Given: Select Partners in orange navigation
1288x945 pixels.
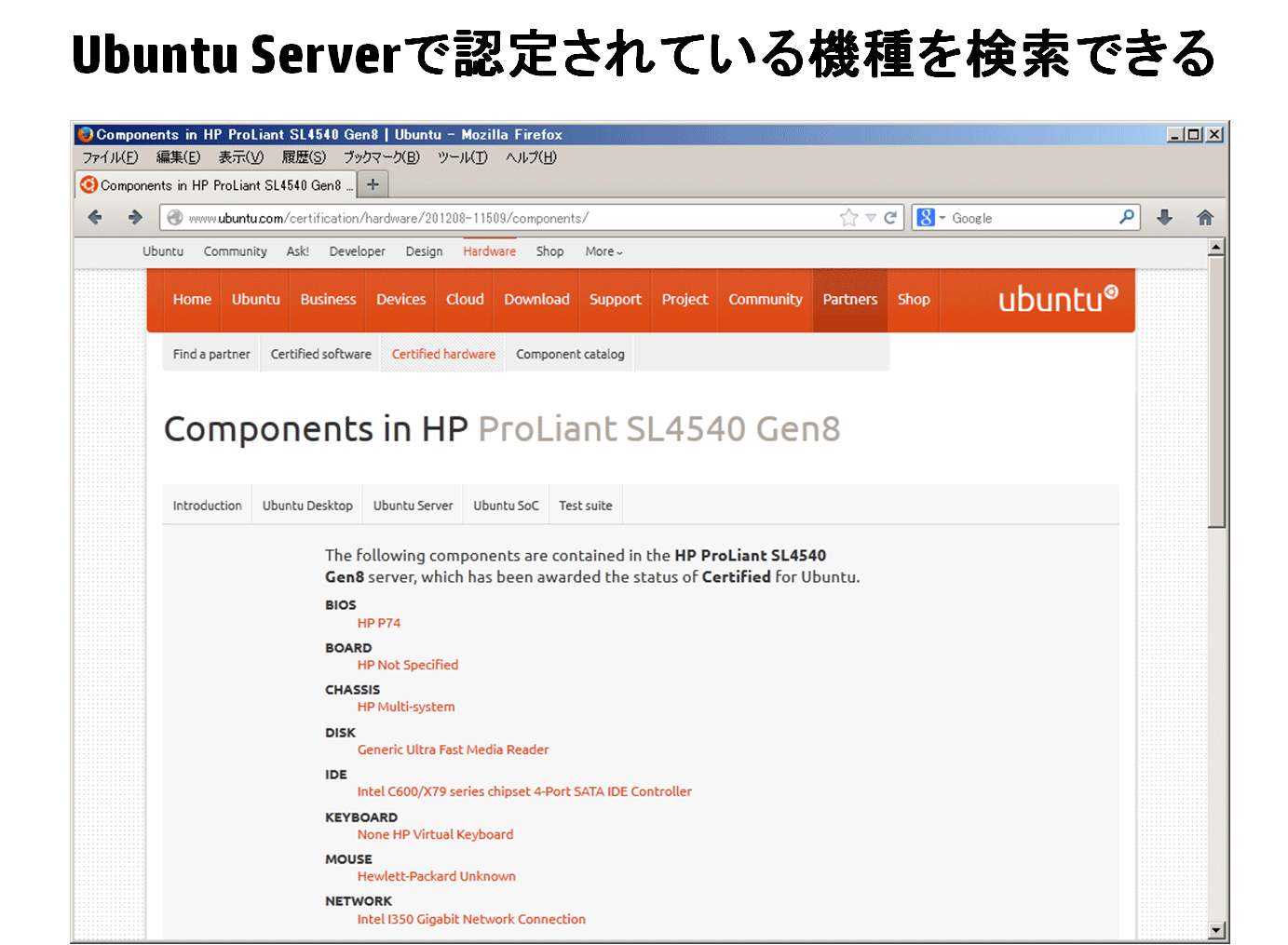Looking at the screenshot, I should (849, 299).
